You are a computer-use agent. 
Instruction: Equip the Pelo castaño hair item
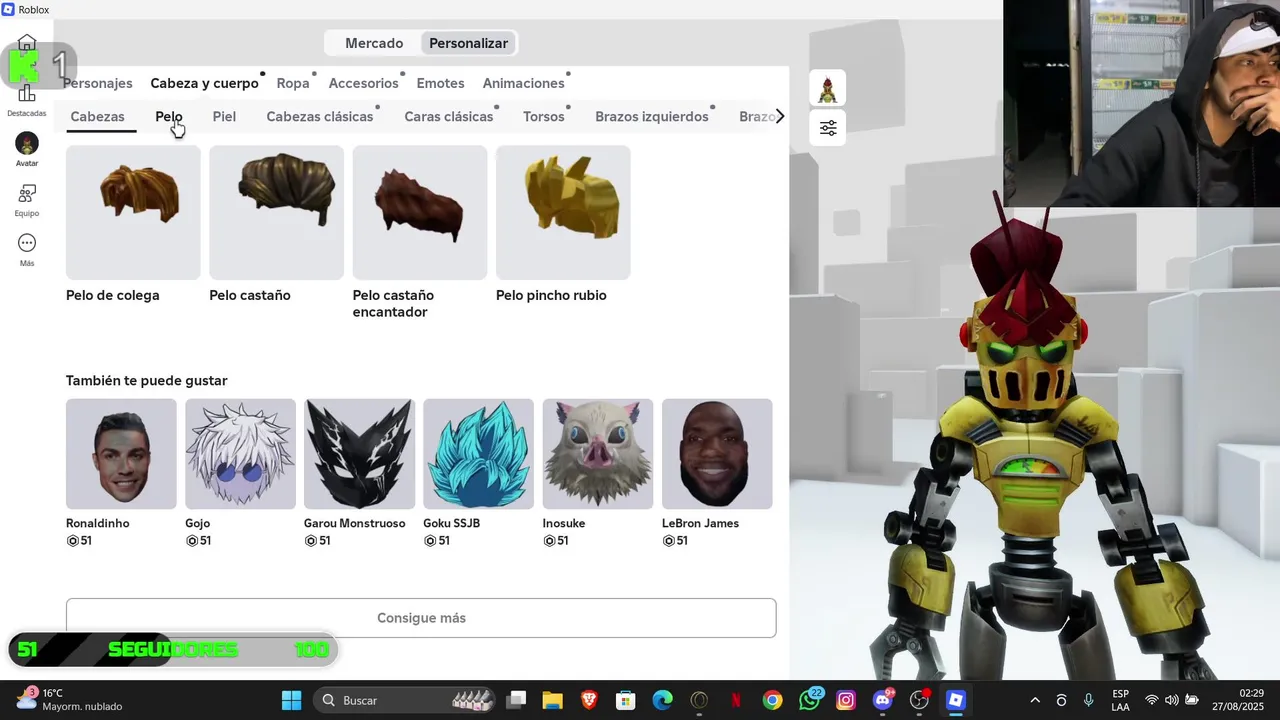276,212
